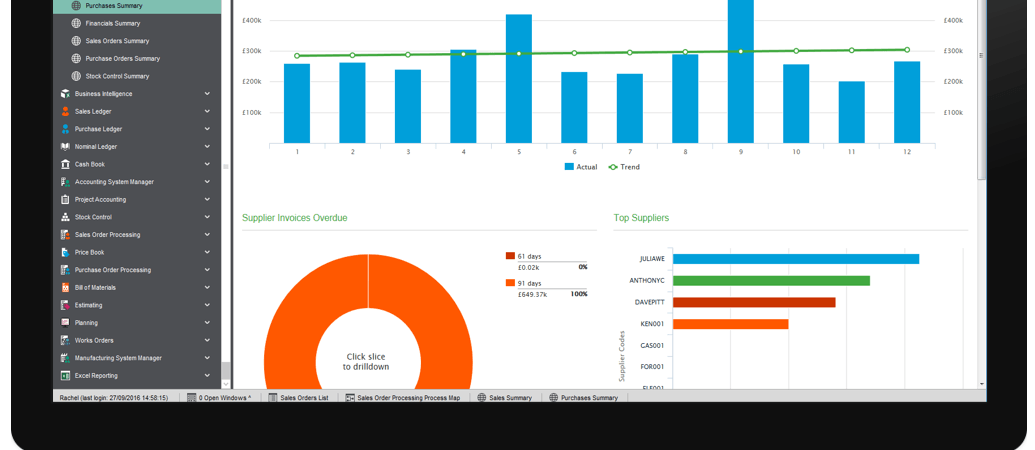This screenshot has height=450, width=1035.
Task: Expand the Works Orders chevron
Action: tap(207, 340)
